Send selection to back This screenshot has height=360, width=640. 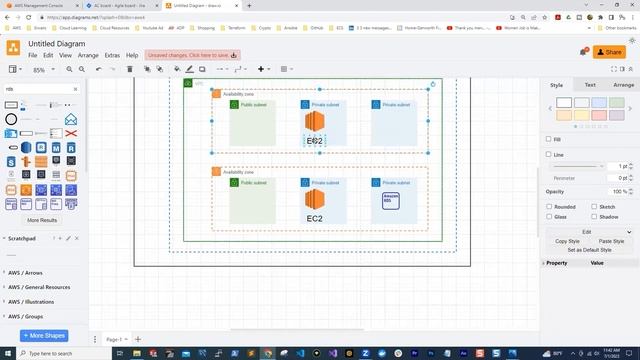(x=160, y=69)
